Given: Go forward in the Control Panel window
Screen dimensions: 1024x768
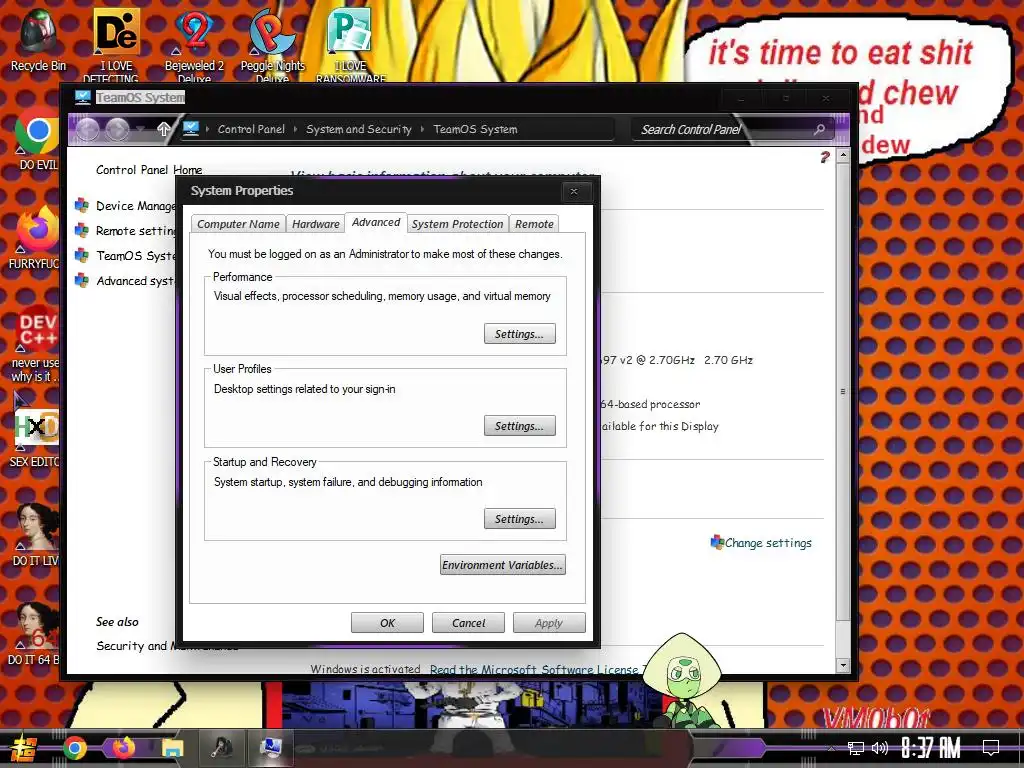Looking at the screenshot, I should point(117,129).
